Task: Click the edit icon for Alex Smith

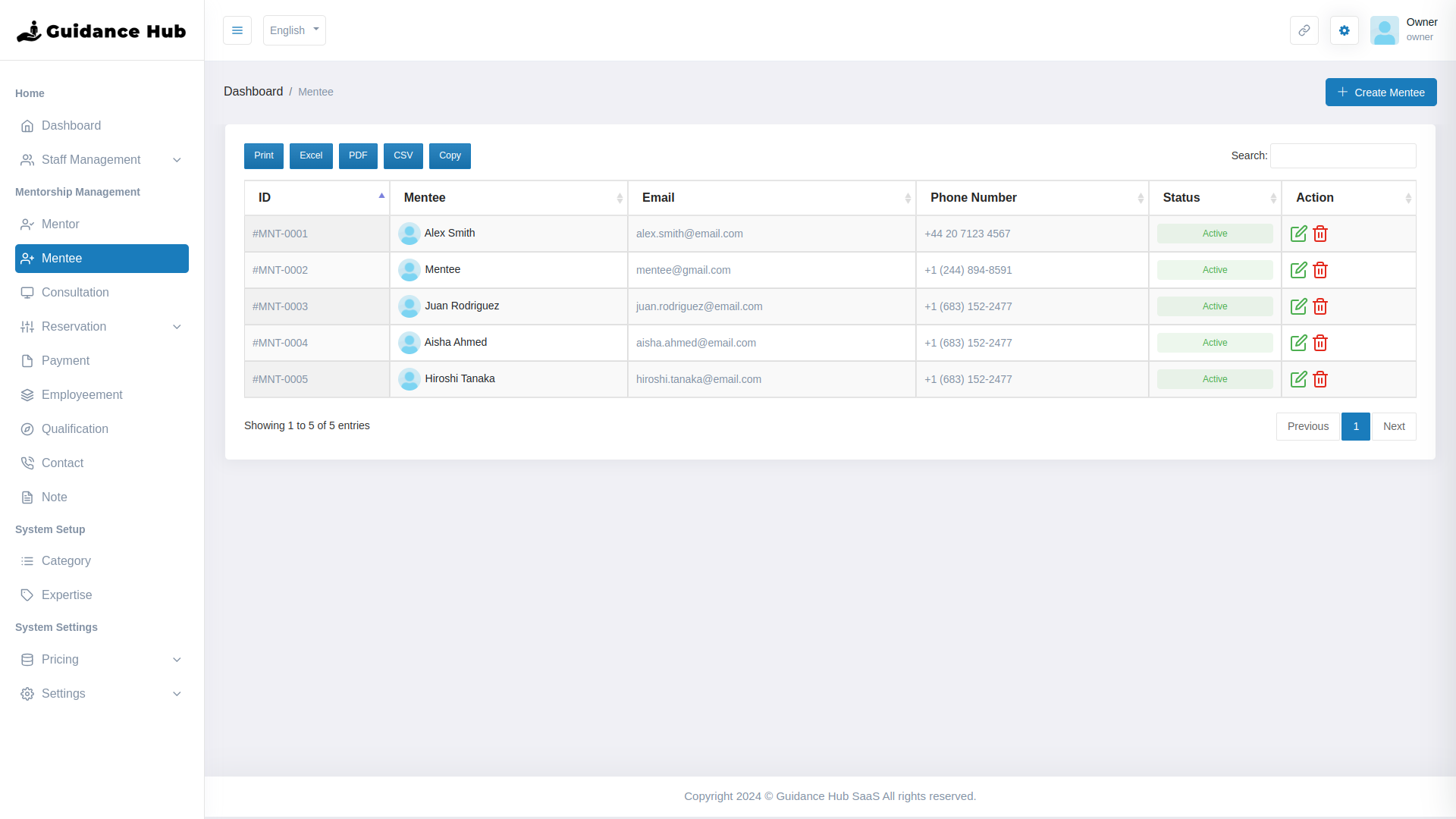Action: click(x=1298, y=234)
